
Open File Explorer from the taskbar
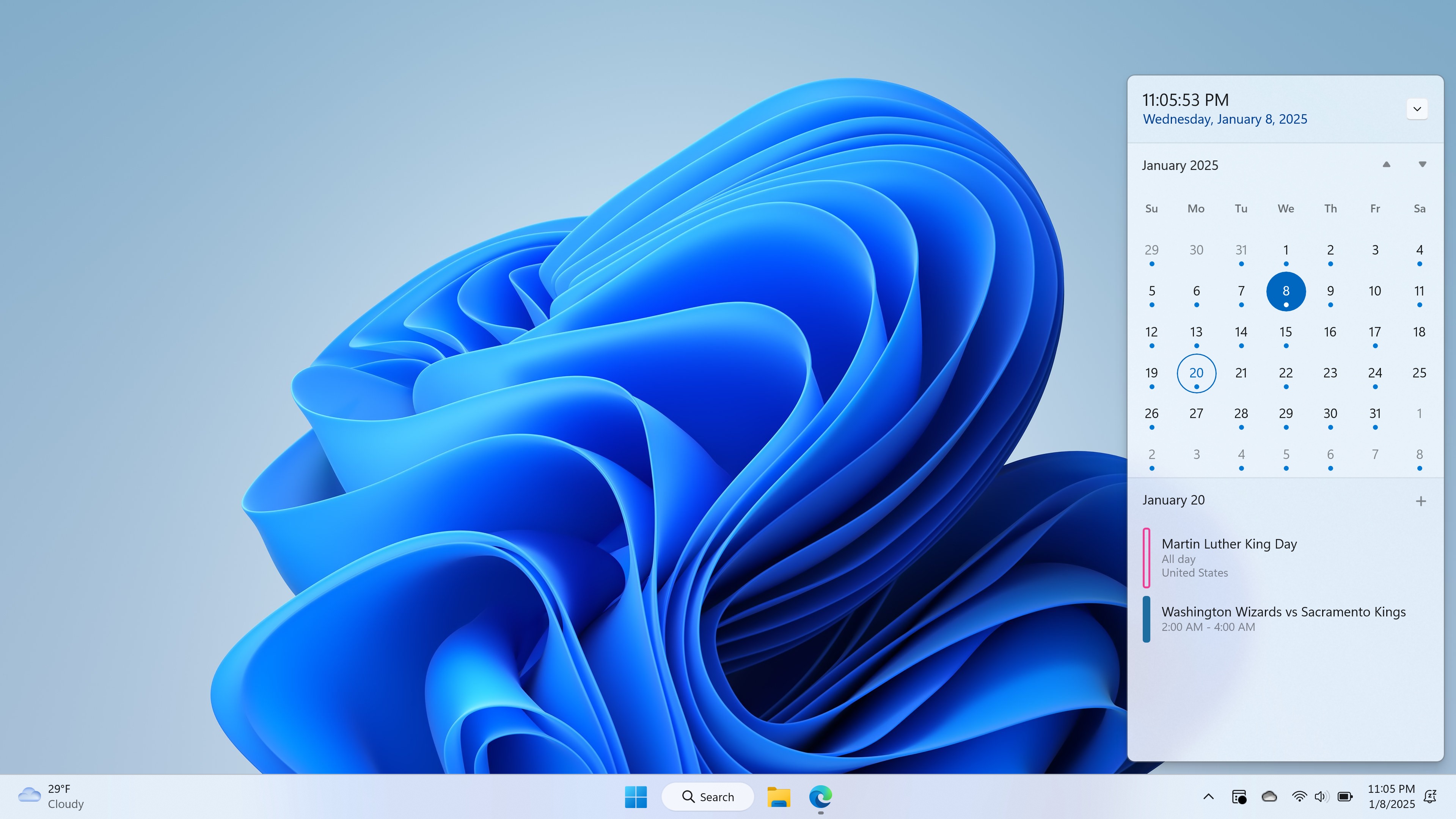click(778, 797)
